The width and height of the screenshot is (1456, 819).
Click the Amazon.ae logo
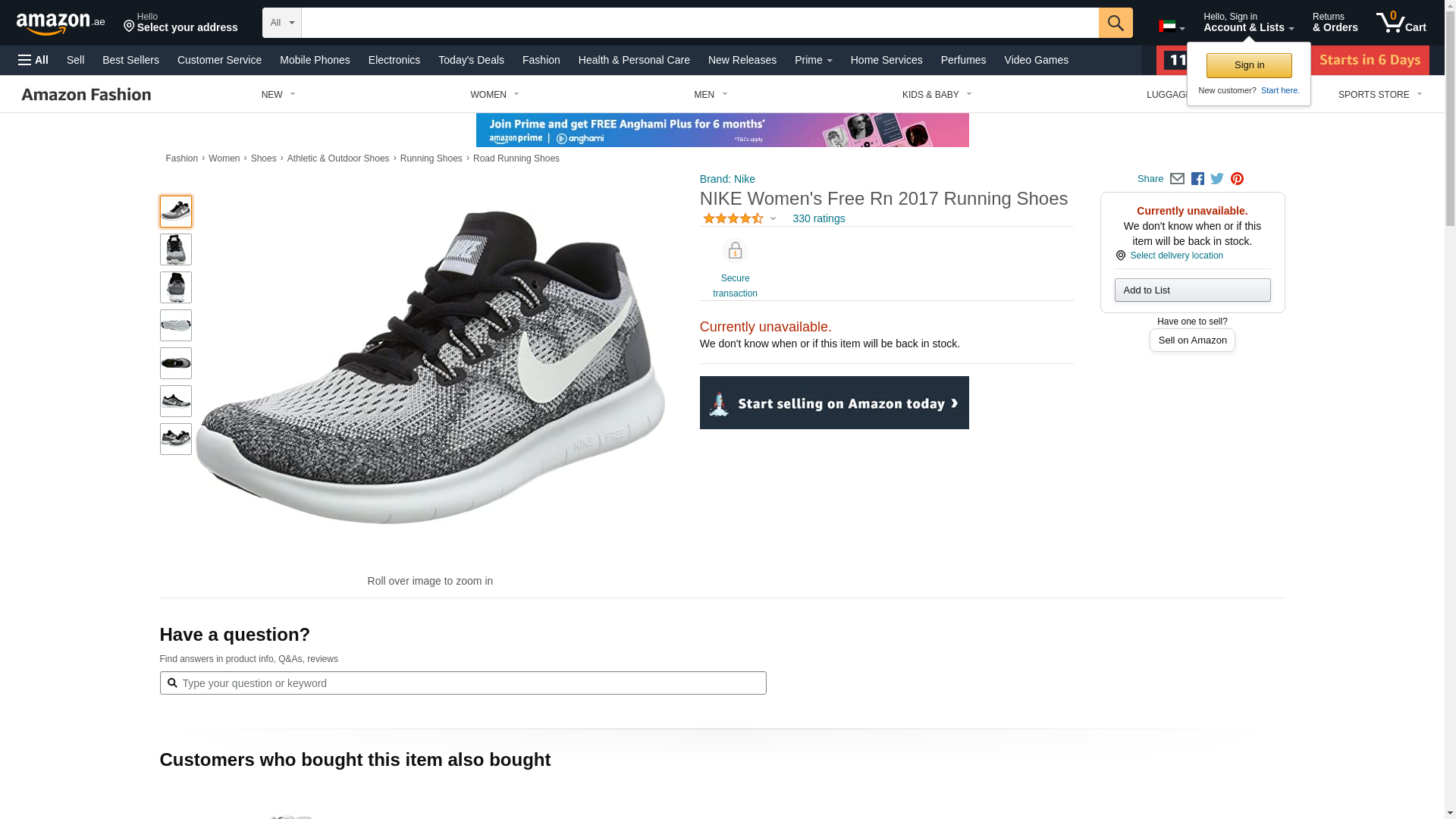point(61,24)
